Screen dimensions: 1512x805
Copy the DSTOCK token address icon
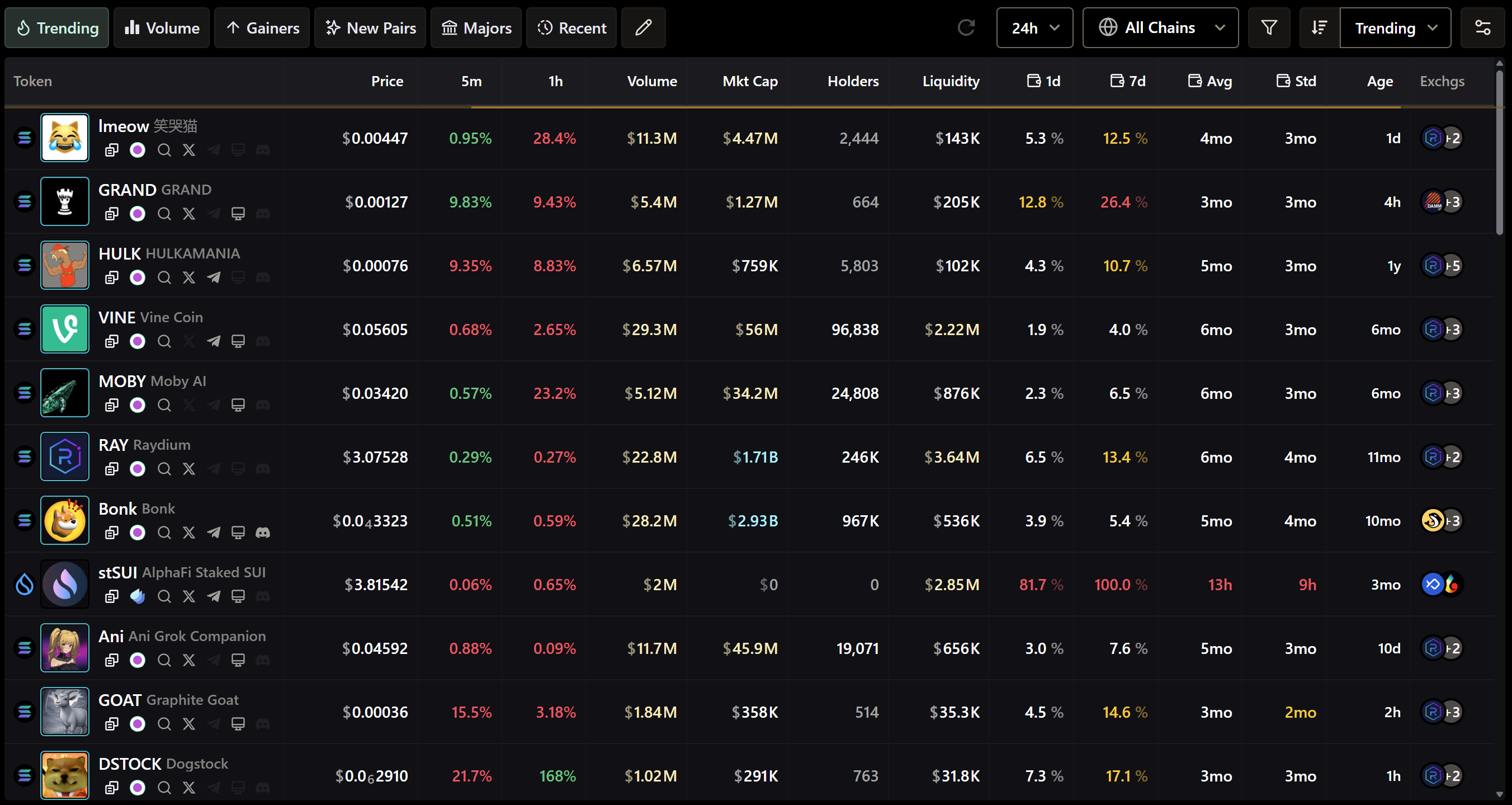point(111,788)
